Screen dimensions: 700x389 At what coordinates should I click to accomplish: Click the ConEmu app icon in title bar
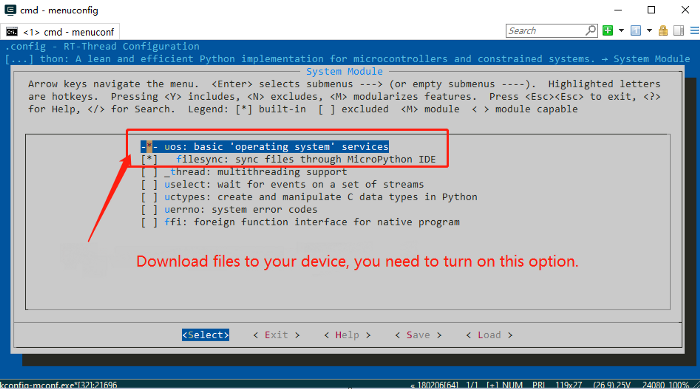pyautogui.click(x=10, y=10)
